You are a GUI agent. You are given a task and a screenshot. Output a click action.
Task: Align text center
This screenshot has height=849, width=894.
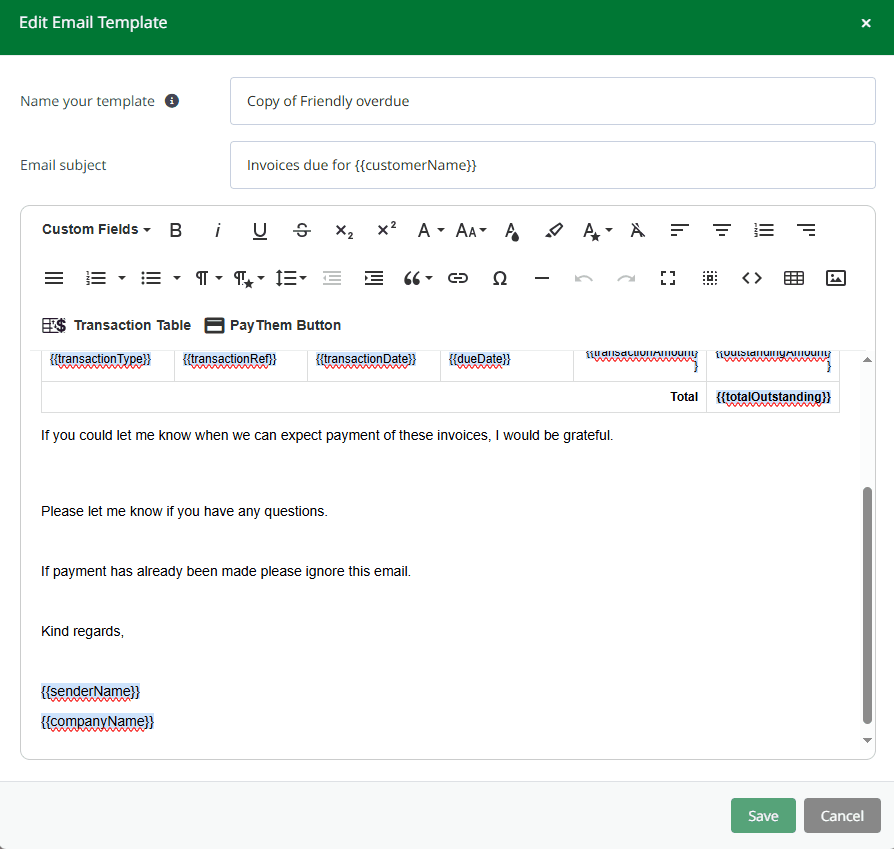click(722, 230)
